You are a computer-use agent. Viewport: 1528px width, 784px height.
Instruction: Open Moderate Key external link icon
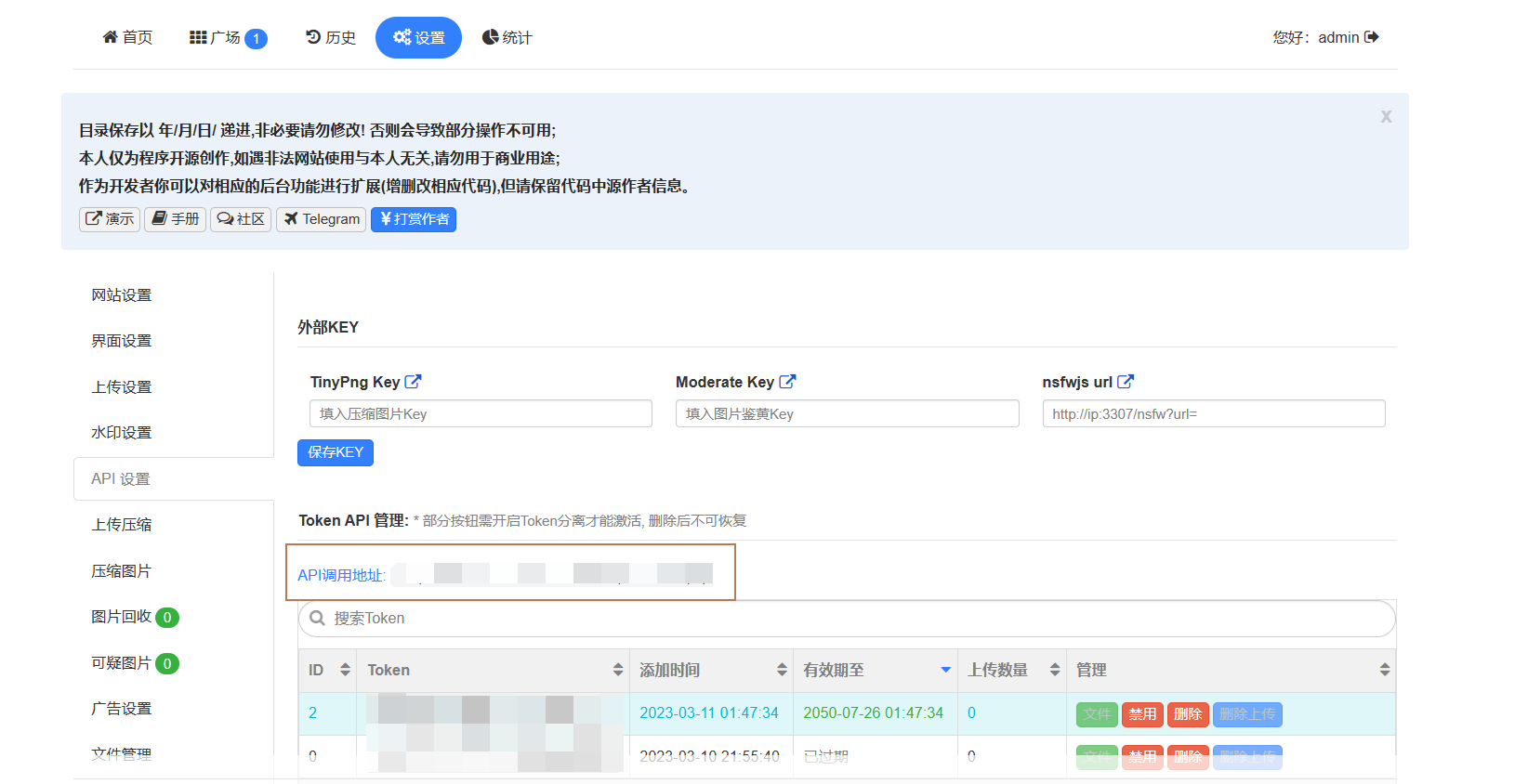[787, 382]
